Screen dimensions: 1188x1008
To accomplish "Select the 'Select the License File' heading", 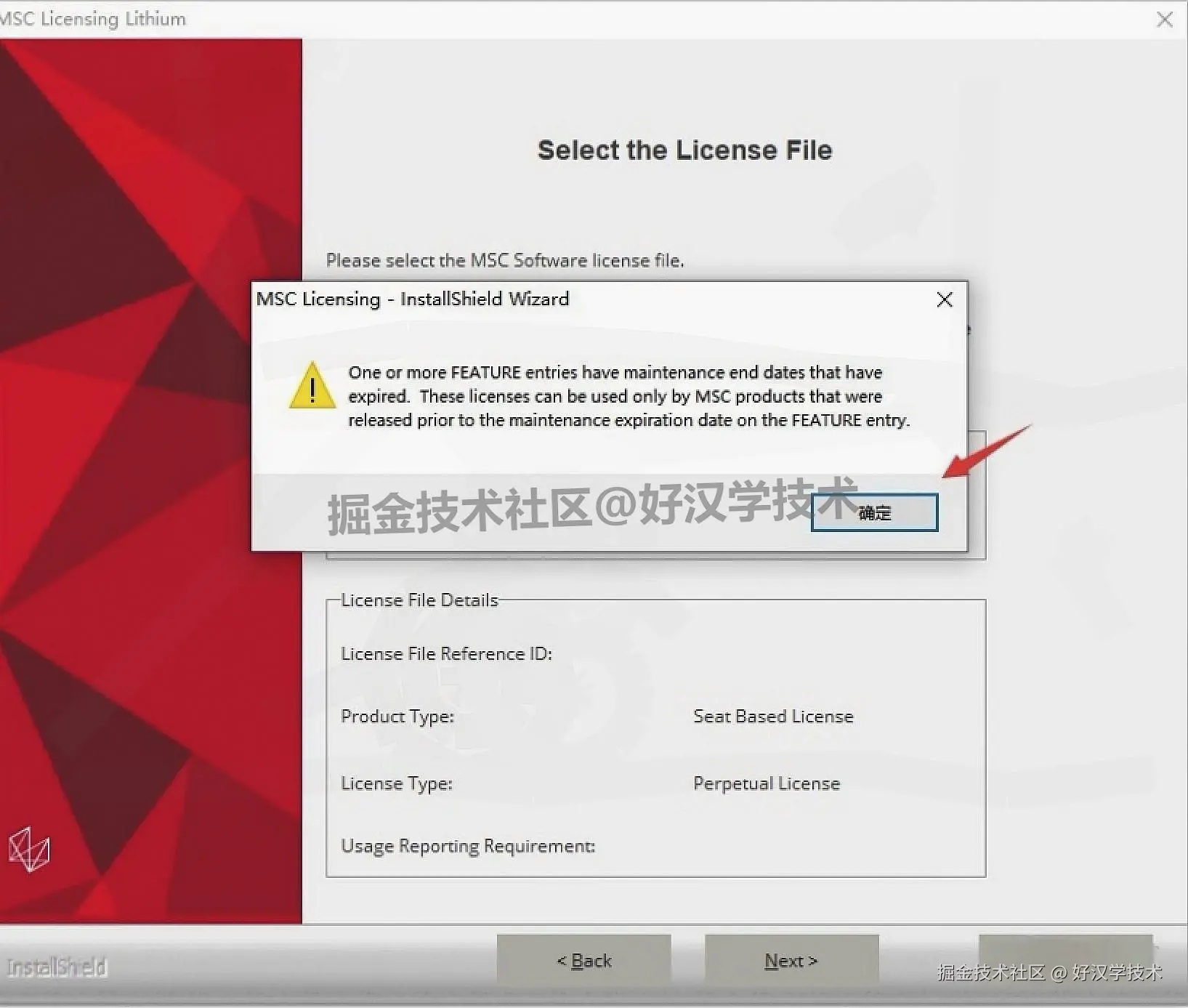I will [684, 150].
